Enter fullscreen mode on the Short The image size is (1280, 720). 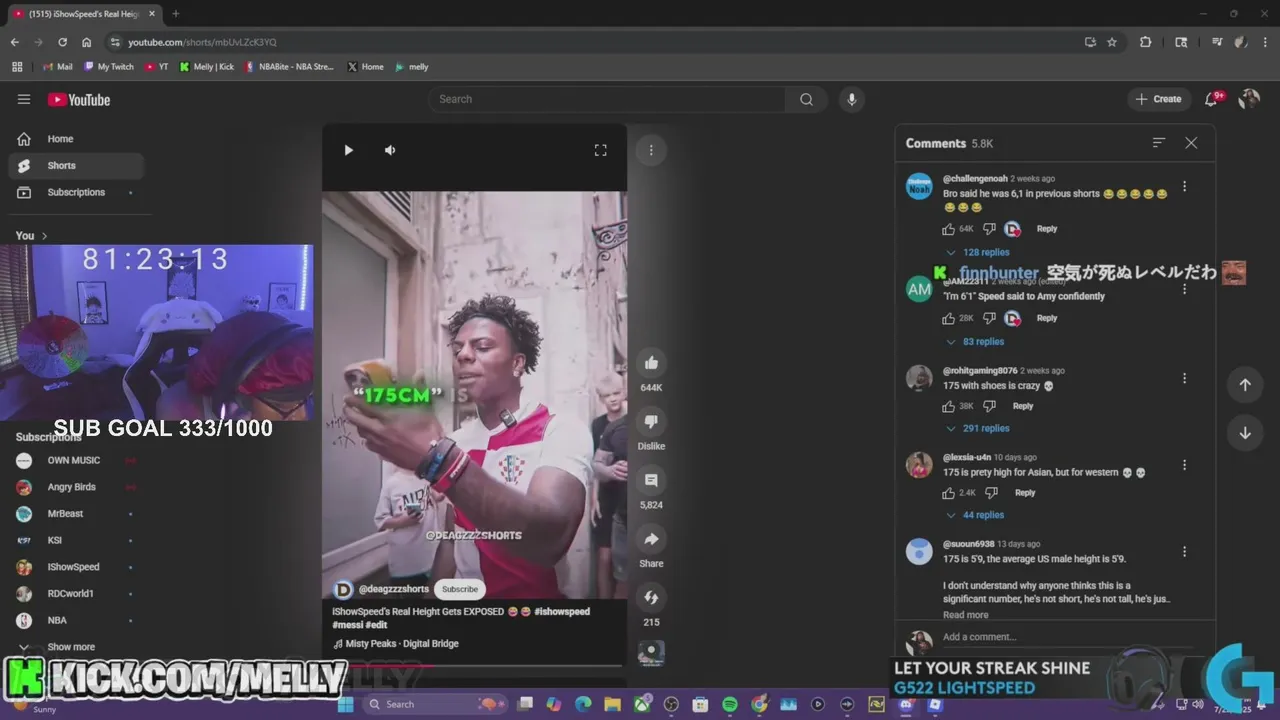[x=600, y=150]
